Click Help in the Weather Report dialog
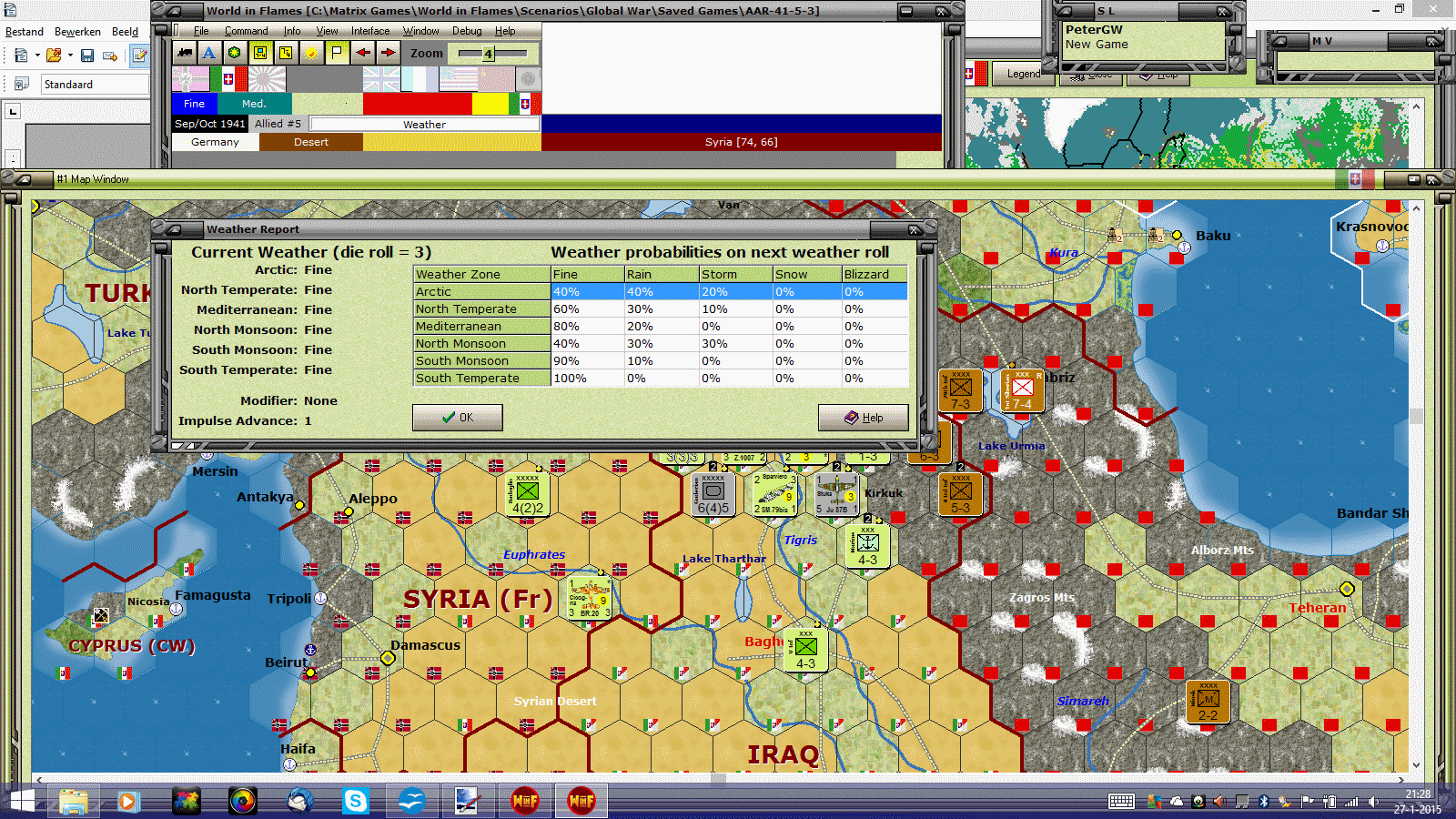Viewport: 1456px width, 819px height. [x=863, y=418]
